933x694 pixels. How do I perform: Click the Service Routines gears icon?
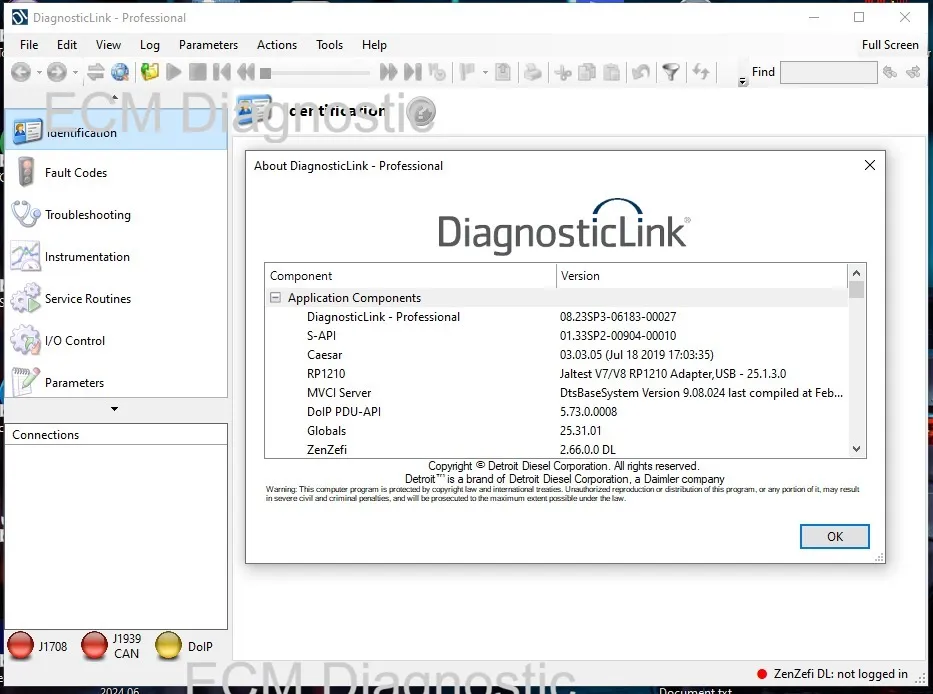click(x=26, y=299)
